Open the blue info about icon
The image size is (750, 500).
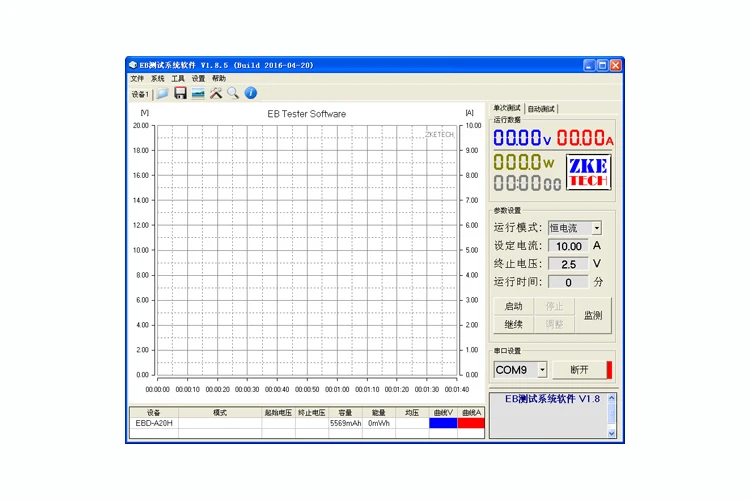(x=251, y=93)
